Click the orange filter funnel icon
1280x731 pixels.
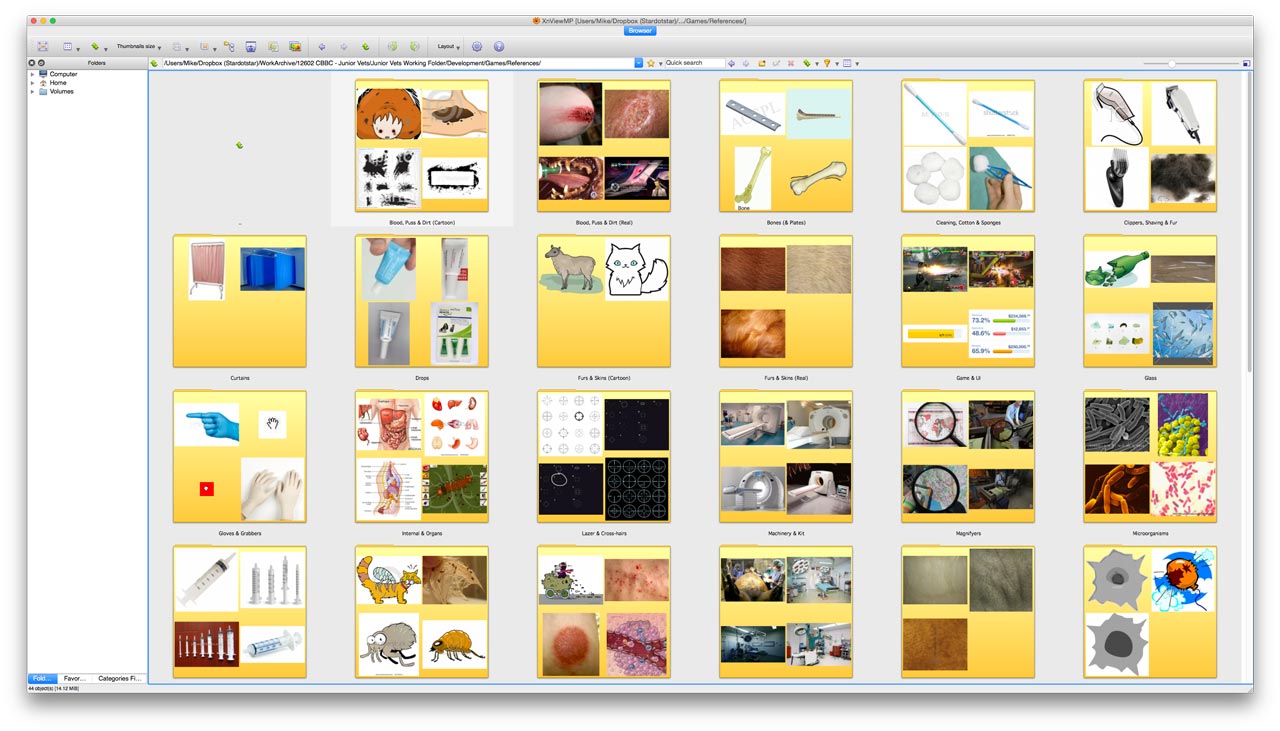(827, 63)
